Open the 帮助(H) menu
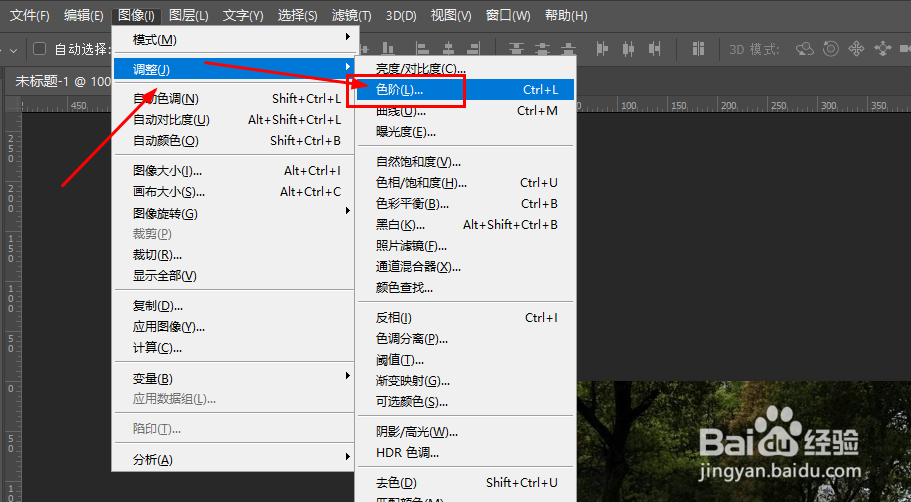This screenshot has height=502, width=911. point(566,16)
